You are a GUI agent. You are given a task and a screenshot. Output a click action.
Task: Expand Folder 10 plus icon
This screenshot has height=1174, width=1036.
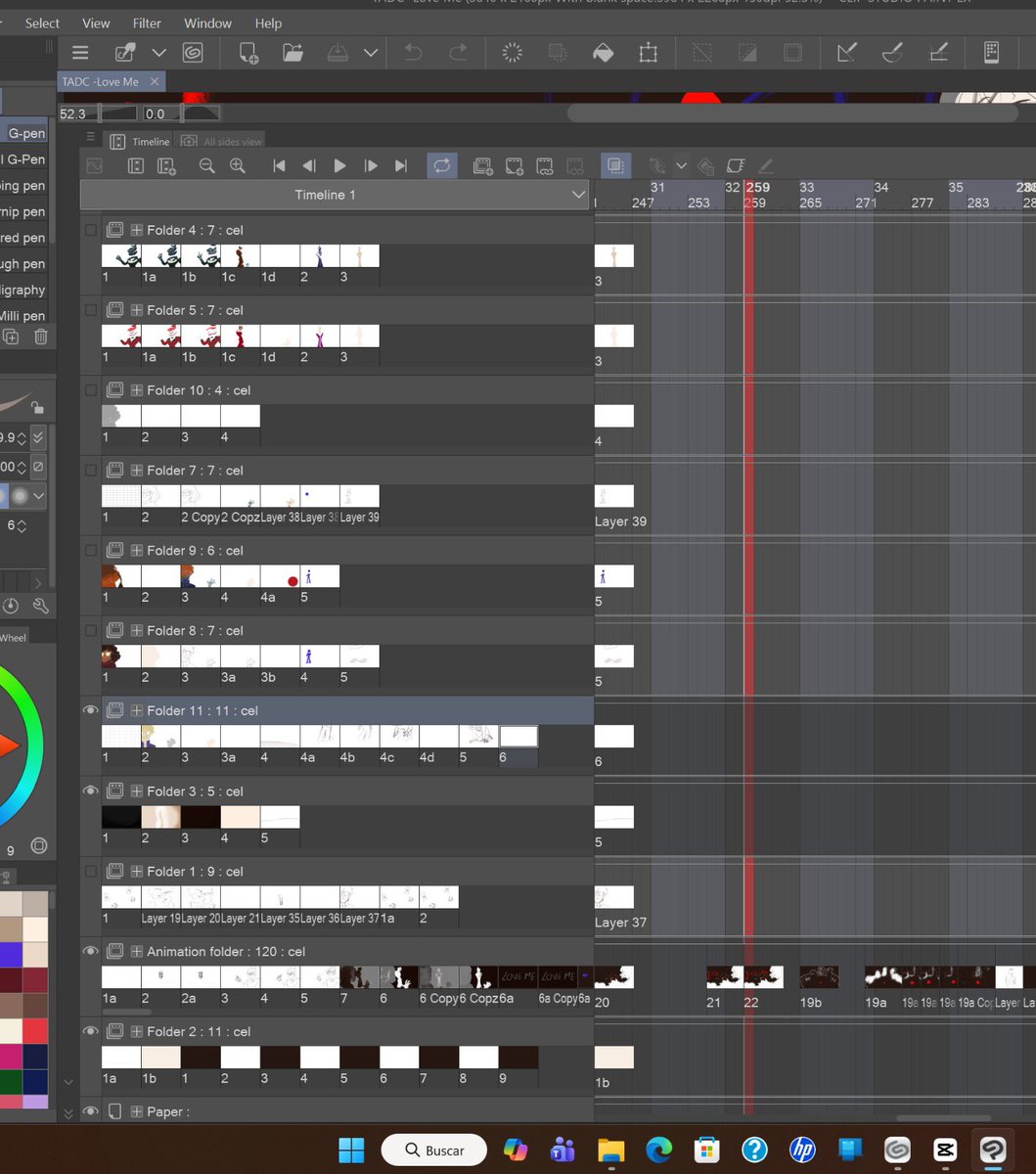pyautogui.click(x=137, y=390)
